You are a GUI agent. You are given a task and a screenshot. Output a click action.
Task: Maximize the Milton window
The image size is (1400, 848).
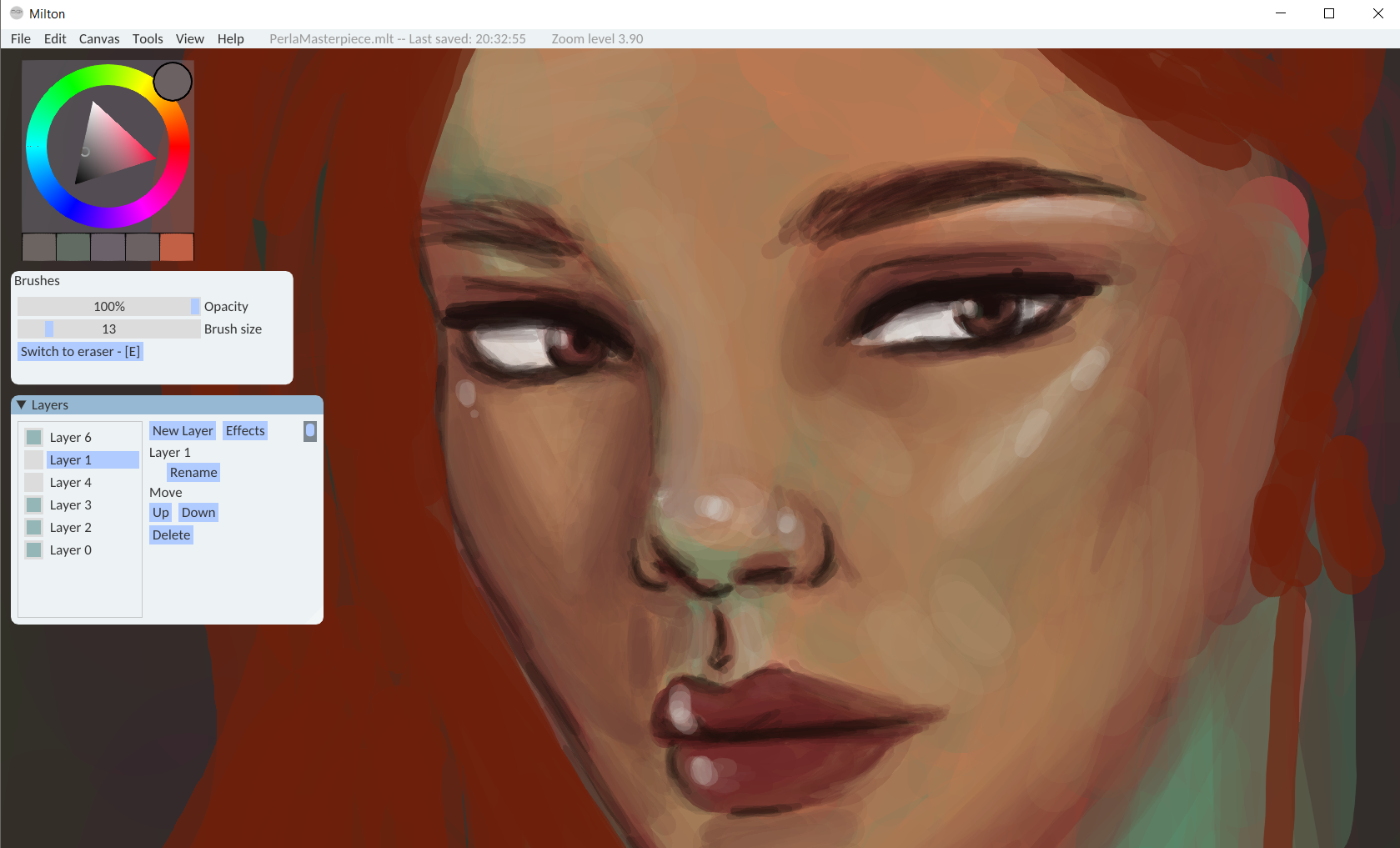pyautogui.click(x=1329, y=13)
